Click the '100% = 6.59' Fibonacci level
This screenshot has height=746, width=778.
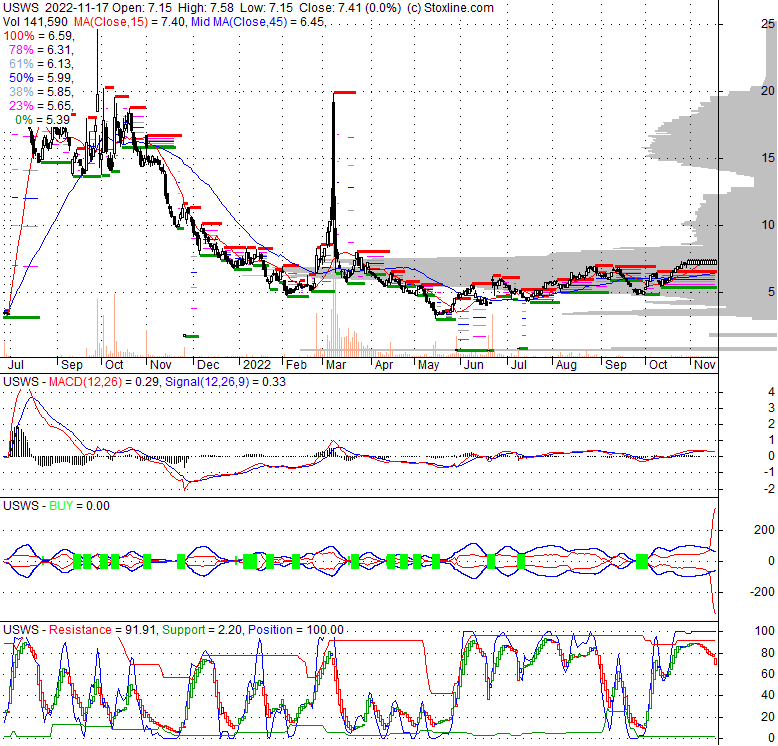coord(38,36)
